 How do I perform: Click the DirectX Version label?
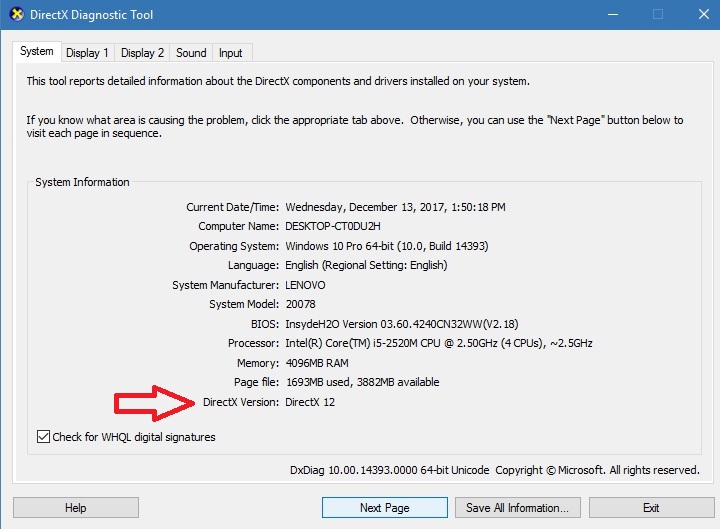pyautogui.click(x=241, y=402)
